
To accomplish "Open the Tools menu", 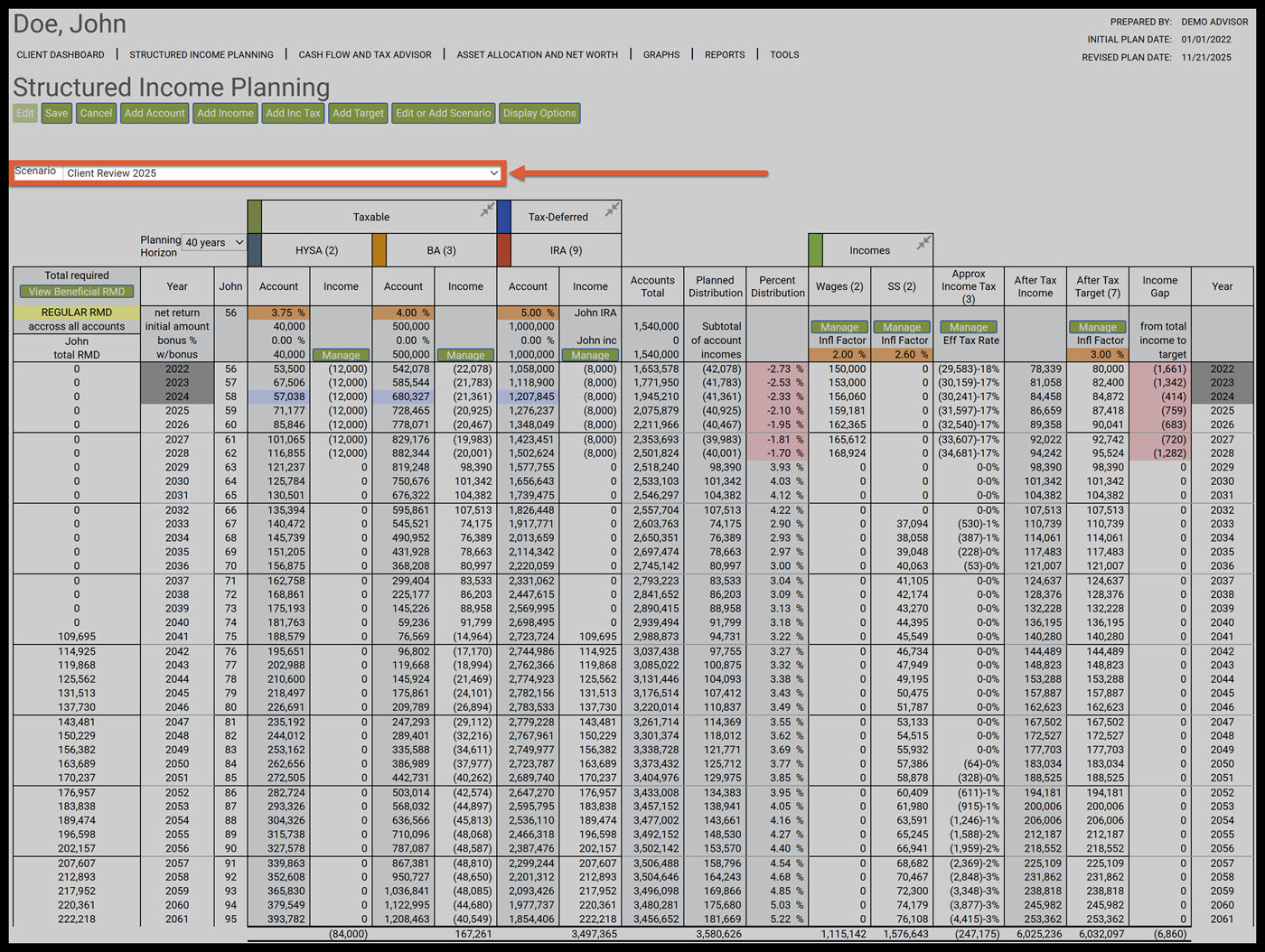I will click(x=784, y=55).
